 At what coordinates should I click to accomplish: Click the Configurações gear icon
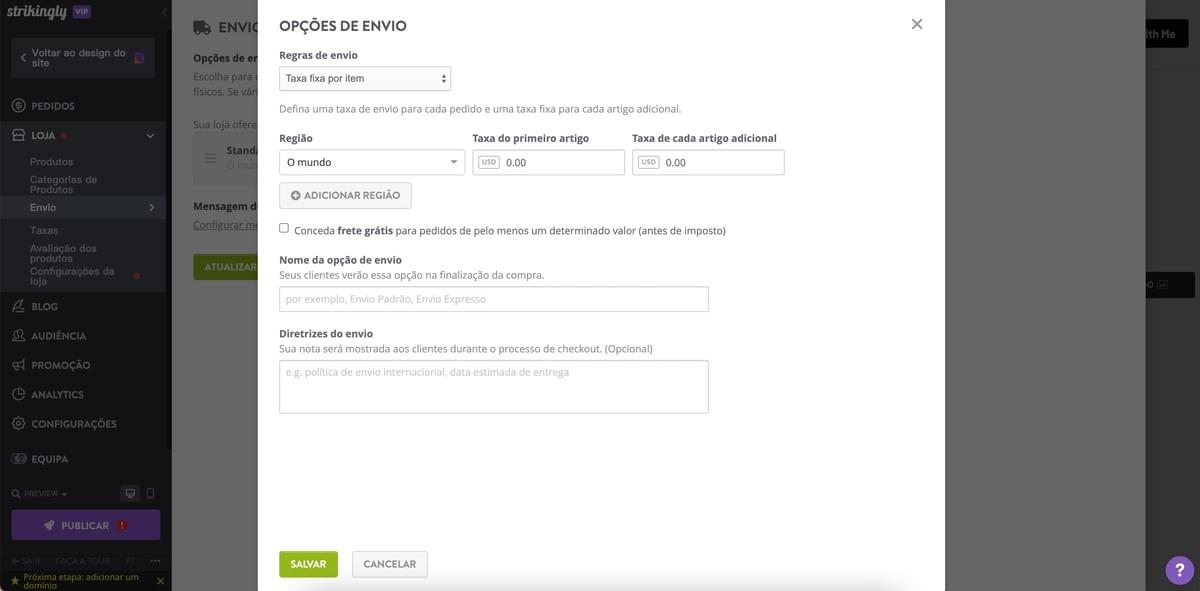16,422
